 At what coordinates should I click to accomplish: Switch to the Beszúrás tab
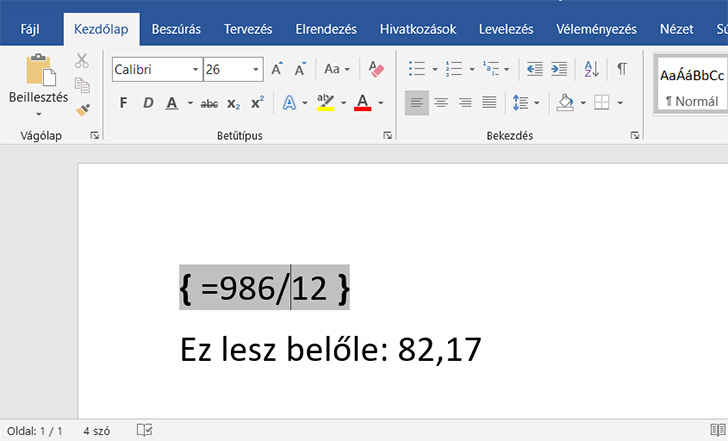pyautogui.click(x=175, y=29)
